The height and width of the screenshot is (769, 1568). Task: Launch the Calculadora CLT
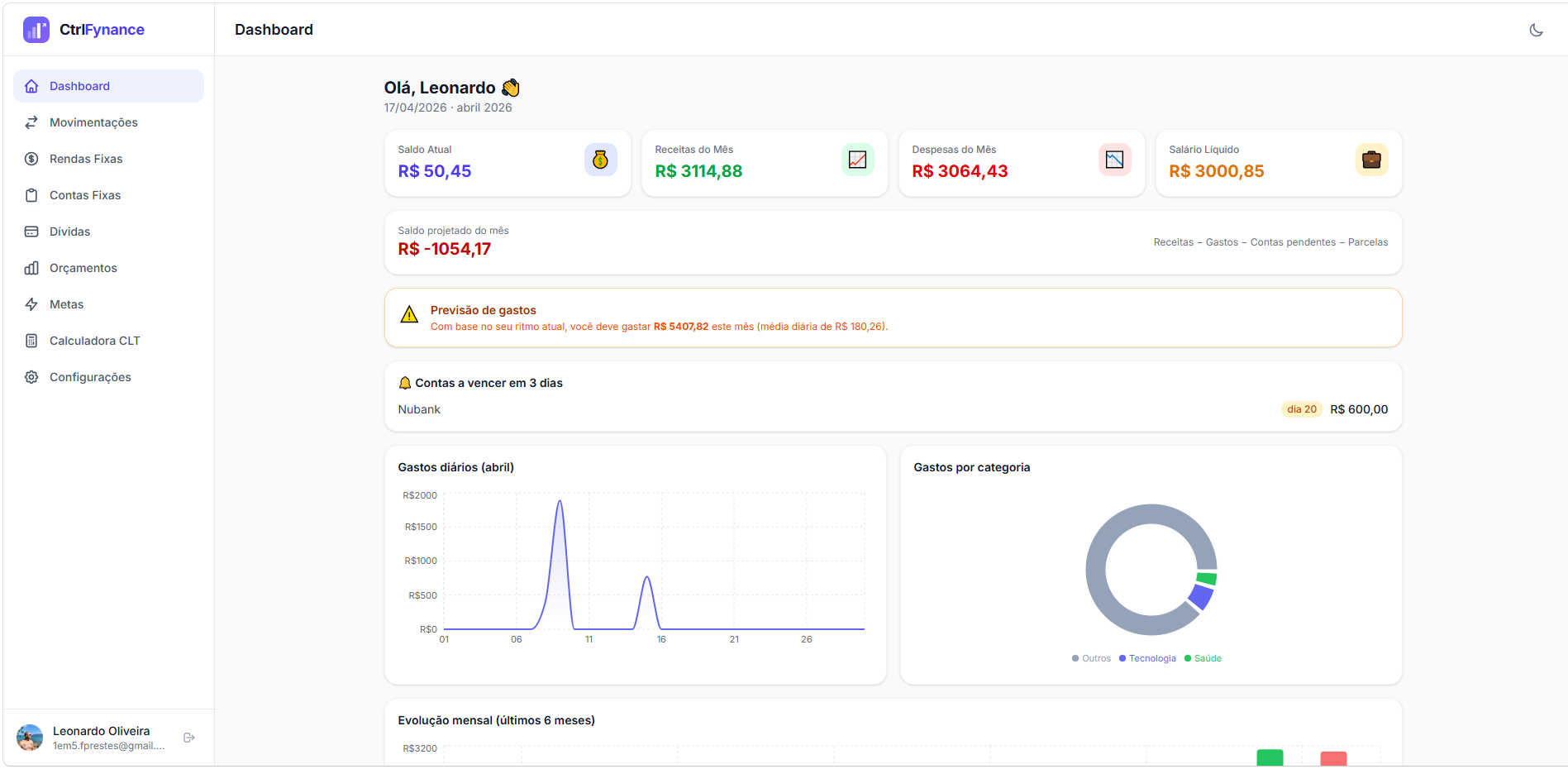click(95, 341)
